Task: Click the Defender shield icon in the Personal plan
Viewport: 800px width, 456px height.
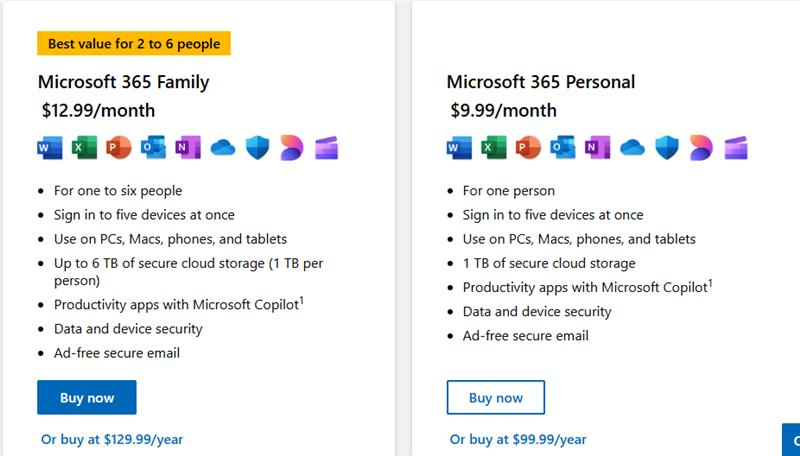Action: [x=667, y=148]
